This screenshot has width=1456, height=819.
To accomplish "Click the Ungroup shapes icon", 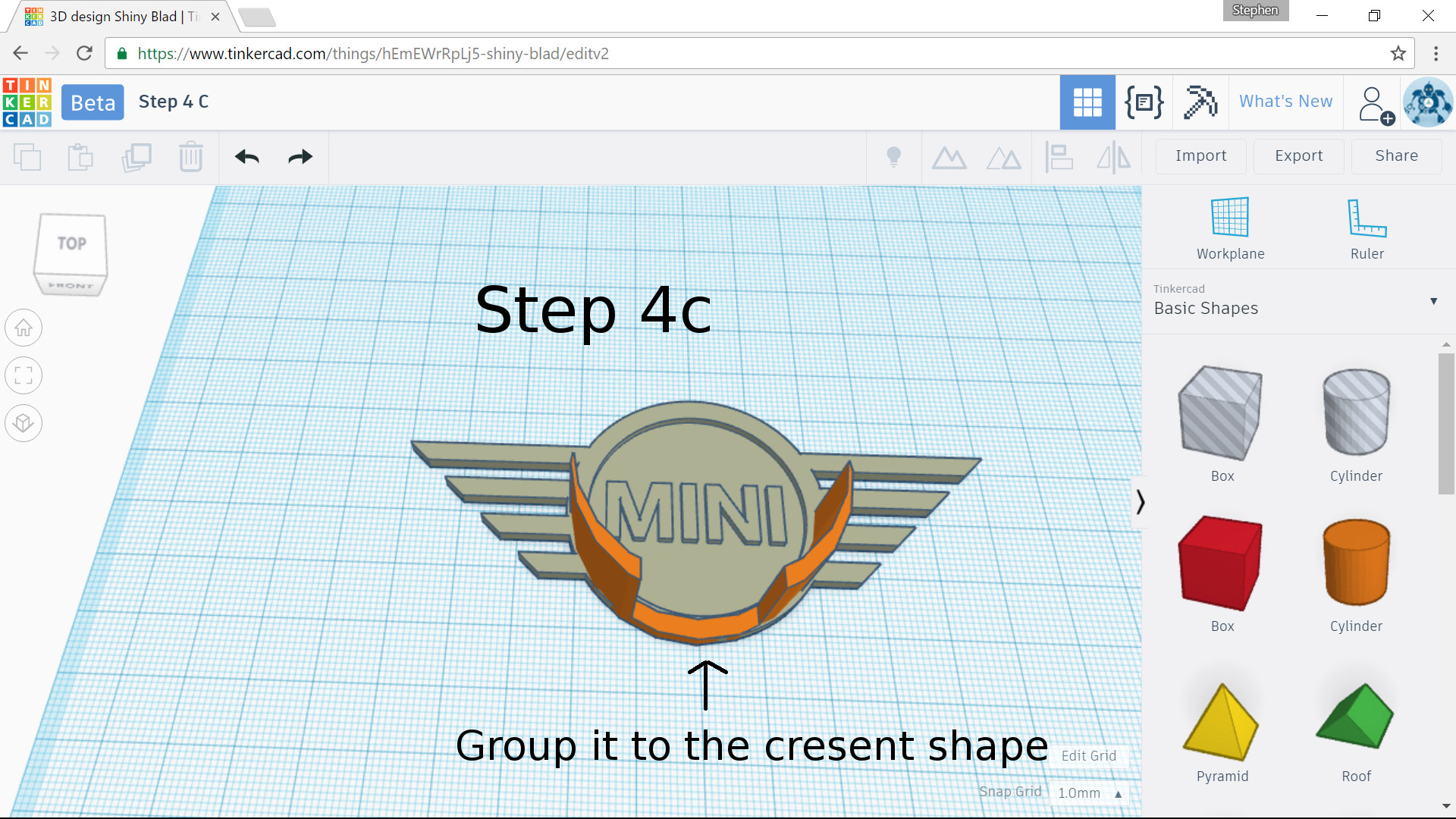I will tap(1003, 158).
